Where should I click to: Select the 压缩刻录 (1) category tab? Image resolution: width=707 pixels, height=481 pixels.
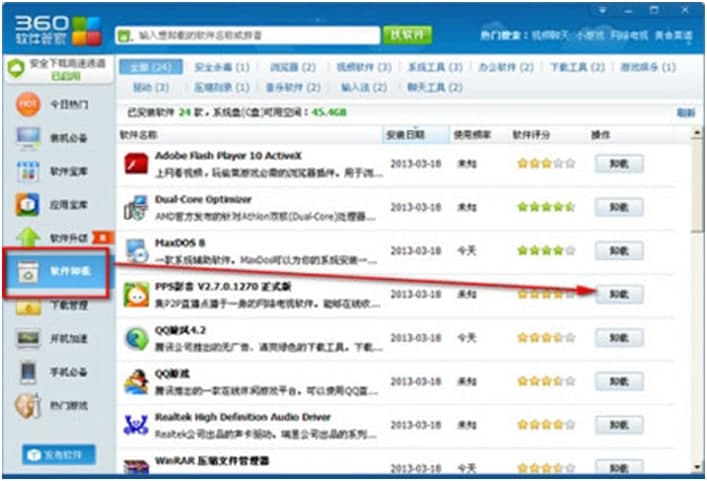222,87
